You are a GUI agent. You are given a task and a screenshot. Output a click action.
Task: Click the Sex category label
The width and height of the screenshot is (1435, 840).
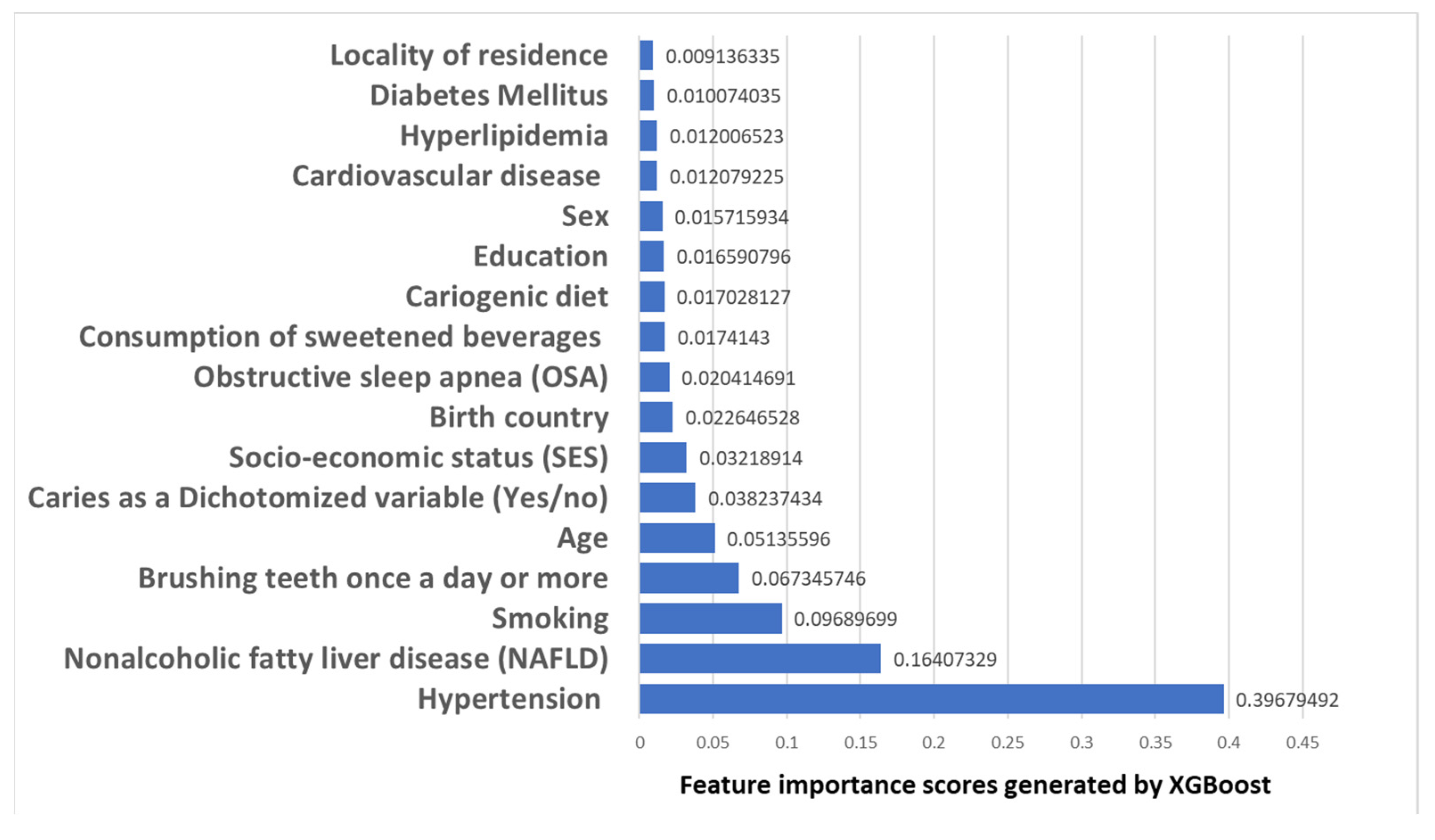click(x=585, y=216)
